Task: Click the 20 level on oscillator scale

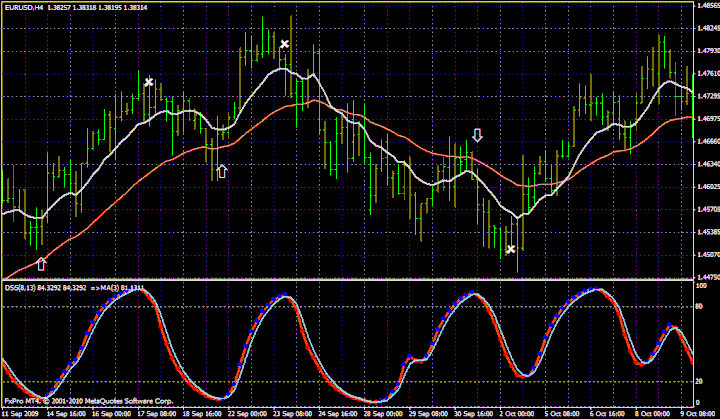Action: pos(700,382)
